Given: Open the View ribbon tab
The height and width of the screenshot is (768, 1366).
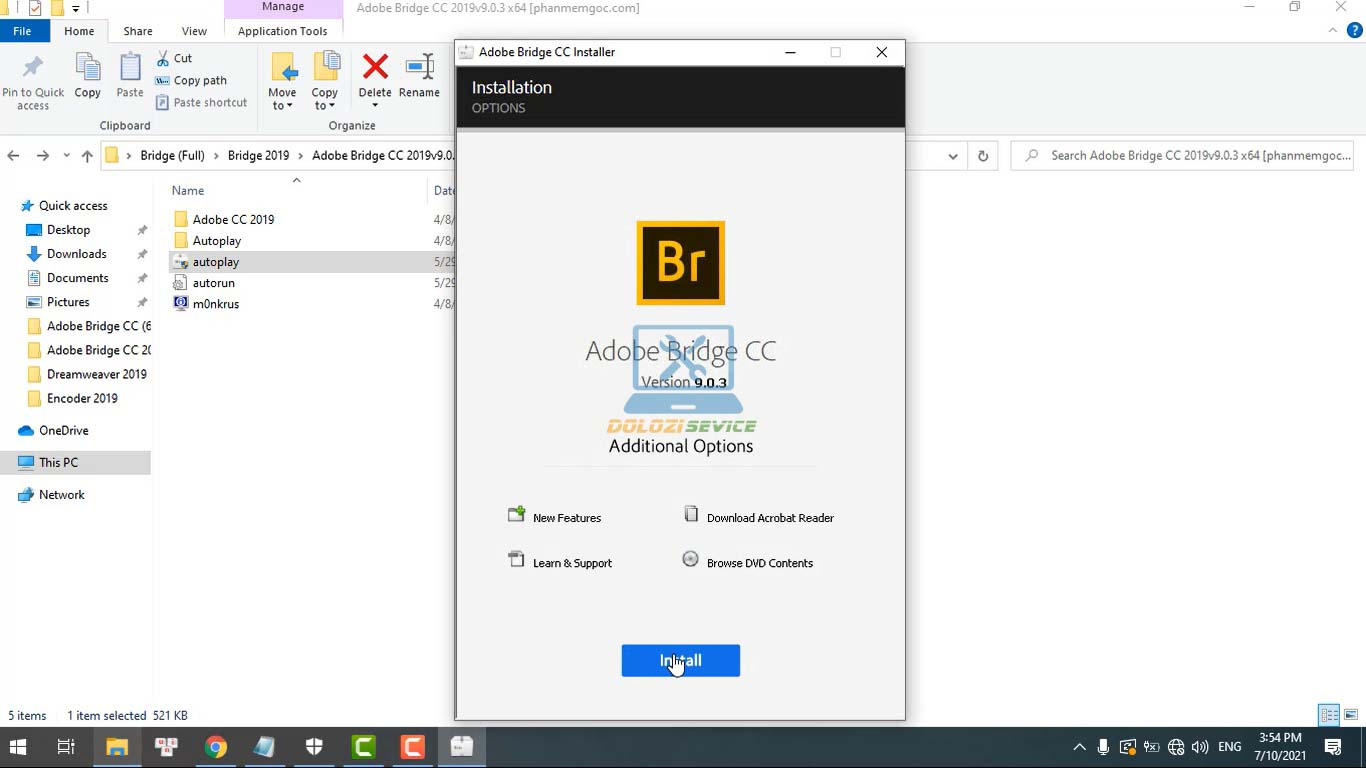Looking at the screenshot, I should point(194,31).
